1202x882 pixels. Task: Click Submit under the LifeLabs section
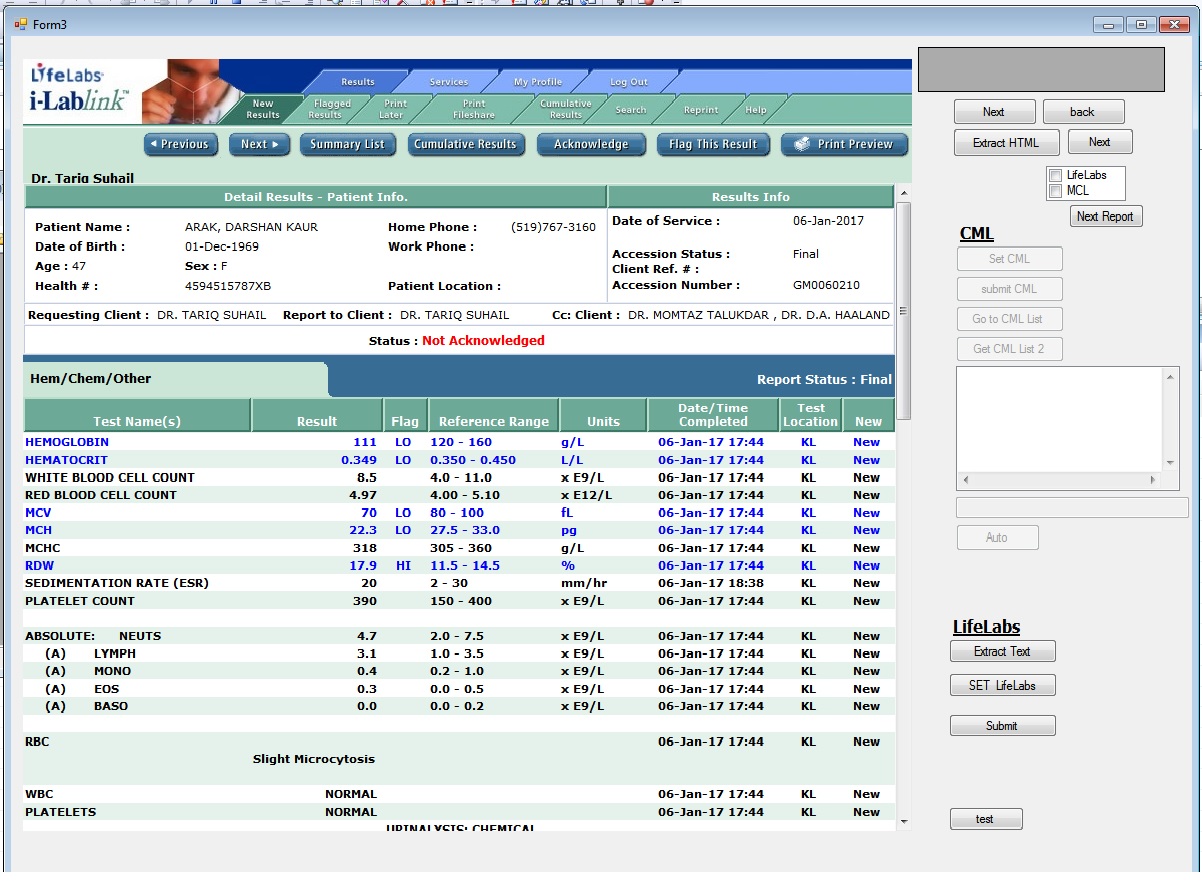(x=1002, y=725)
